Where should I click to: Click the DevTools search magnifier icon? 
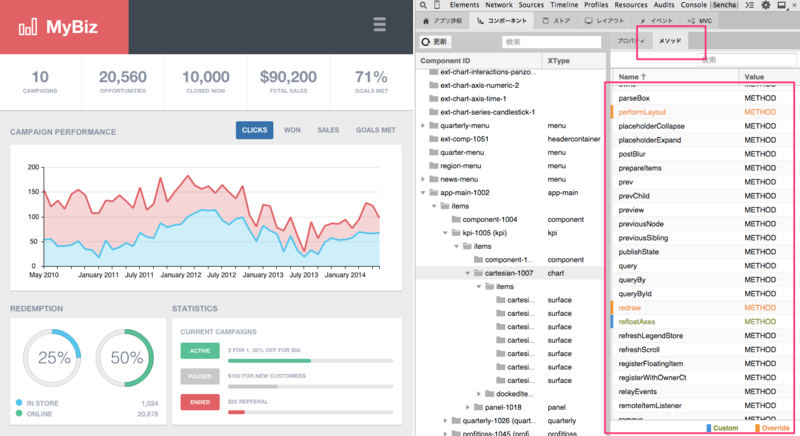click(x=423, y=5)
